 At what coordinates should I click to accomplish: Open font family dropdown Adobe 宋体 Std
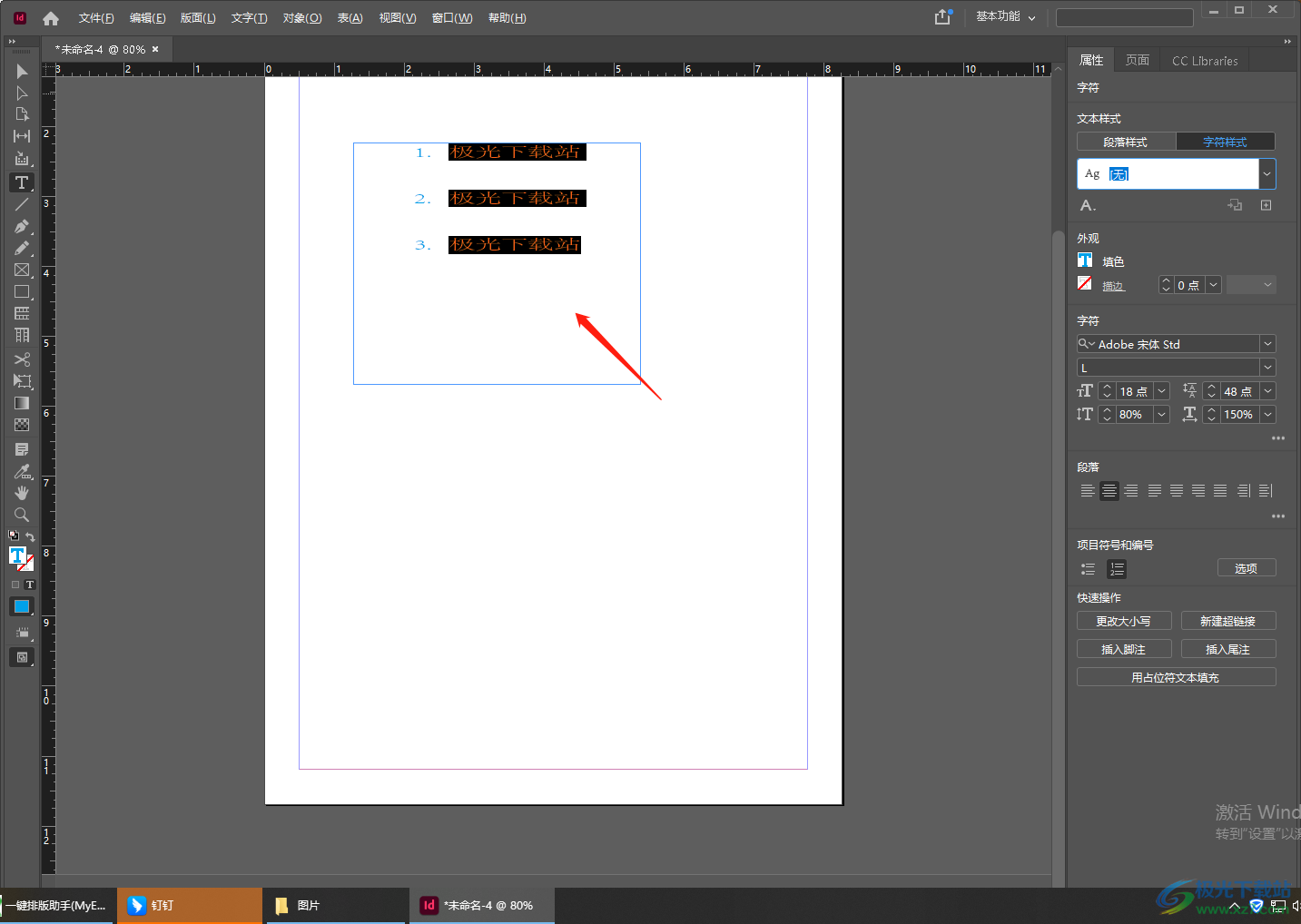(1268, 344)
